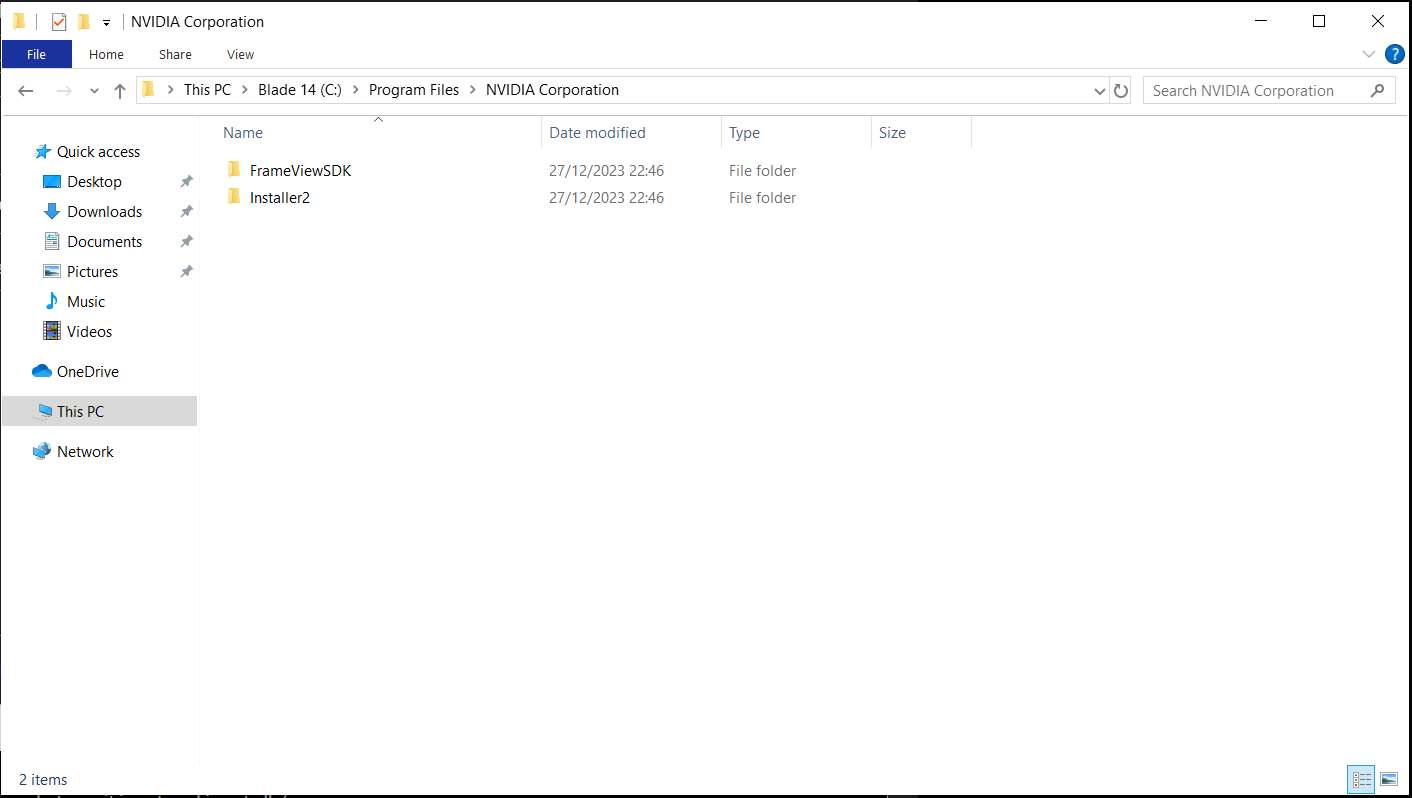The image size is (1412, 798).
Task: Refresh the folder view
Action: coord(1121,91)
